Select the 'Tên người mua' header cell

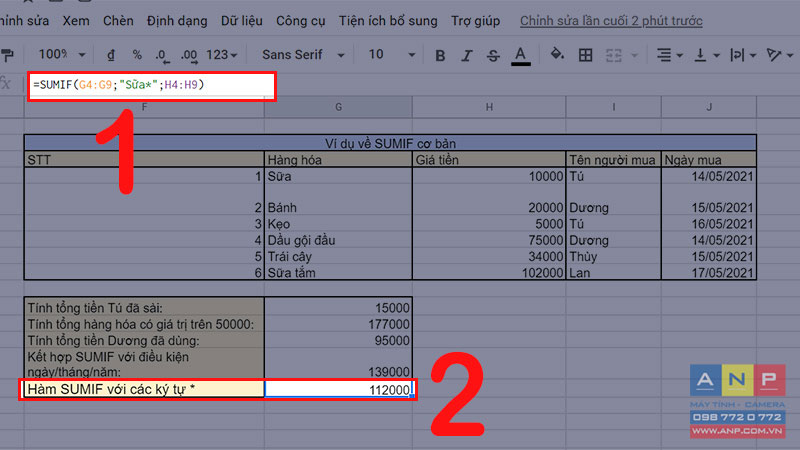point(613,160)
